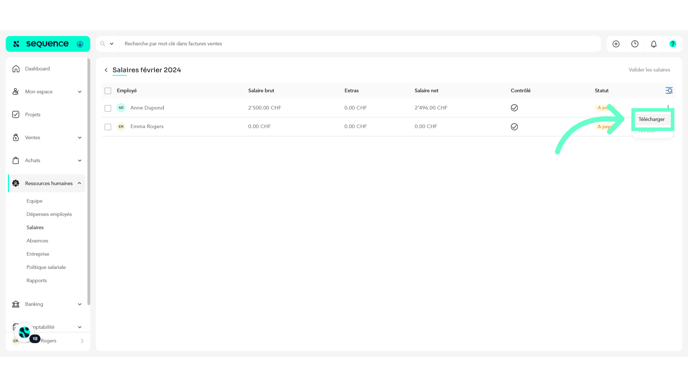
Task: Click the keyword search input field
Action: click(x=360, y=44)
